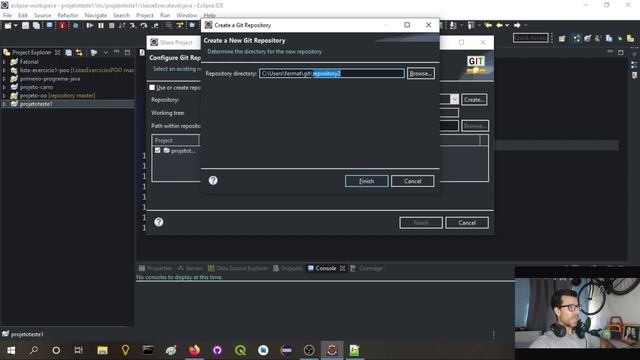
Task: Switch to the Data Source Explorer tab
Action: click(238, 268)
